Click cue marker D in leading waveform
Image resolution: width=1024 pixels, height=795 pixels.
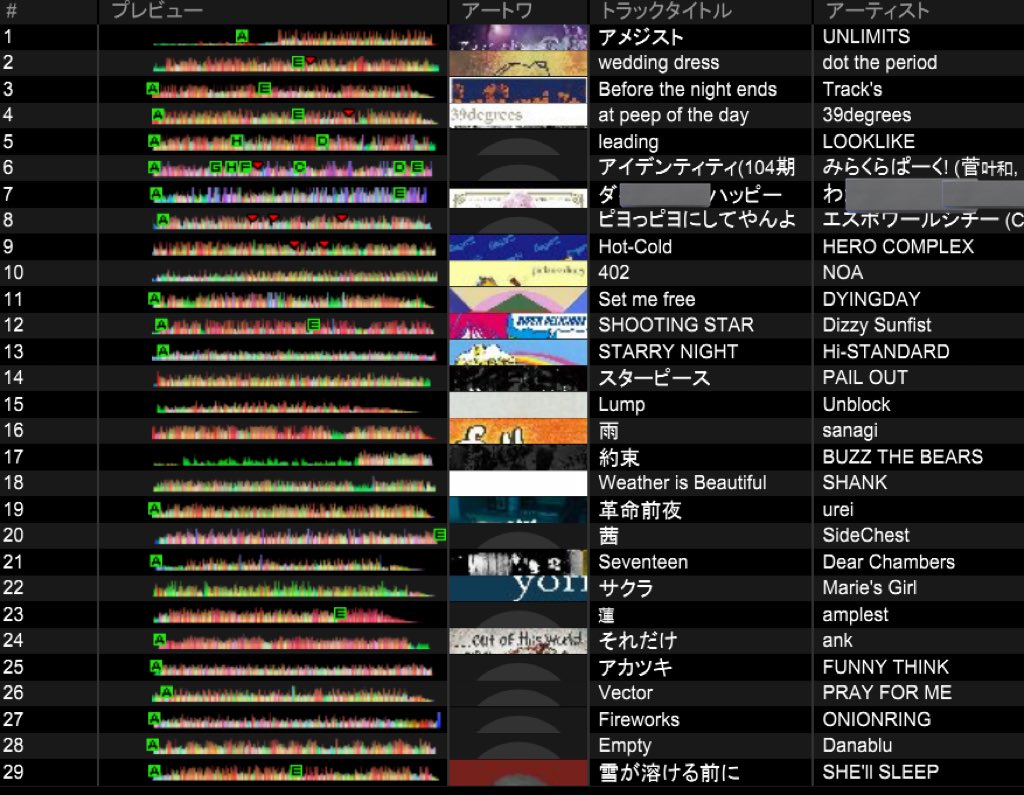[x=322, y=141]
